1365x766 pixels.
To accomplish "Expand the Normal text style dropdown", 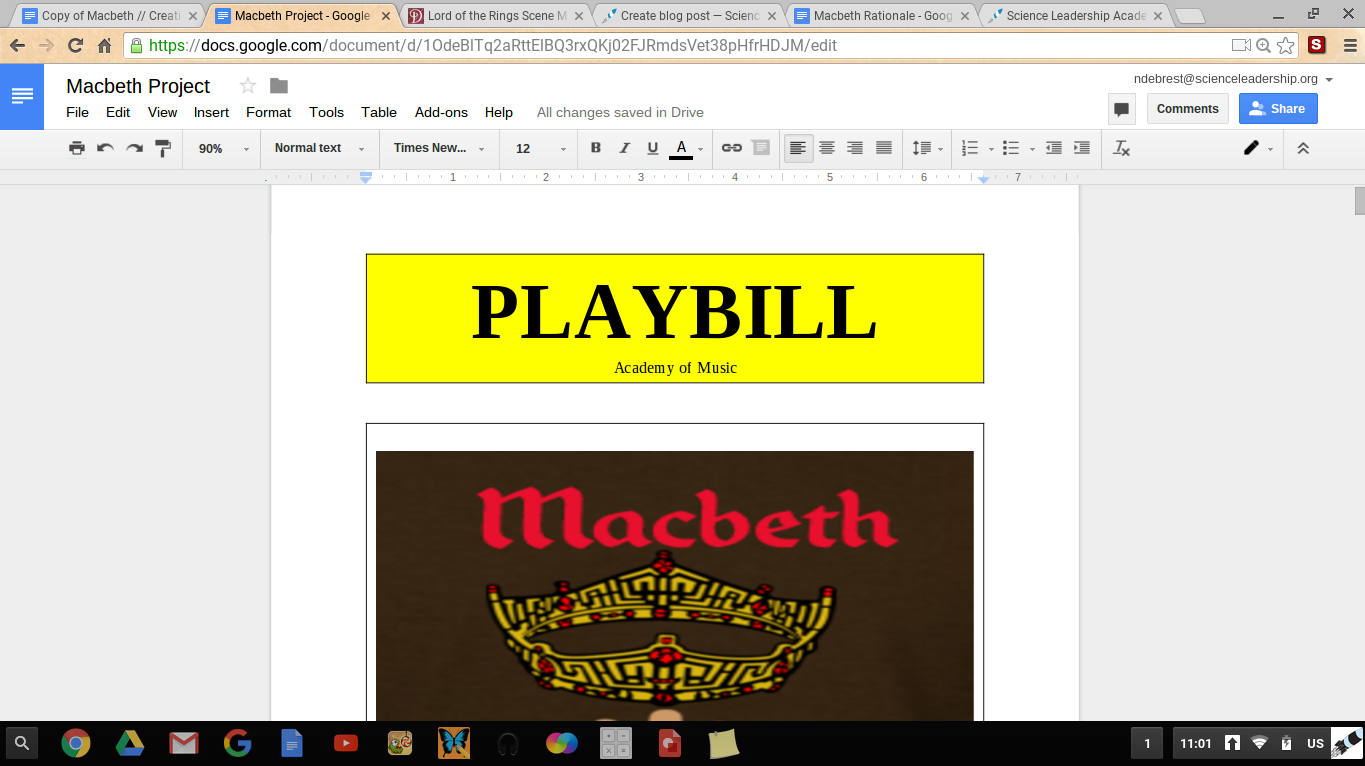I will (x=319, y=148).
